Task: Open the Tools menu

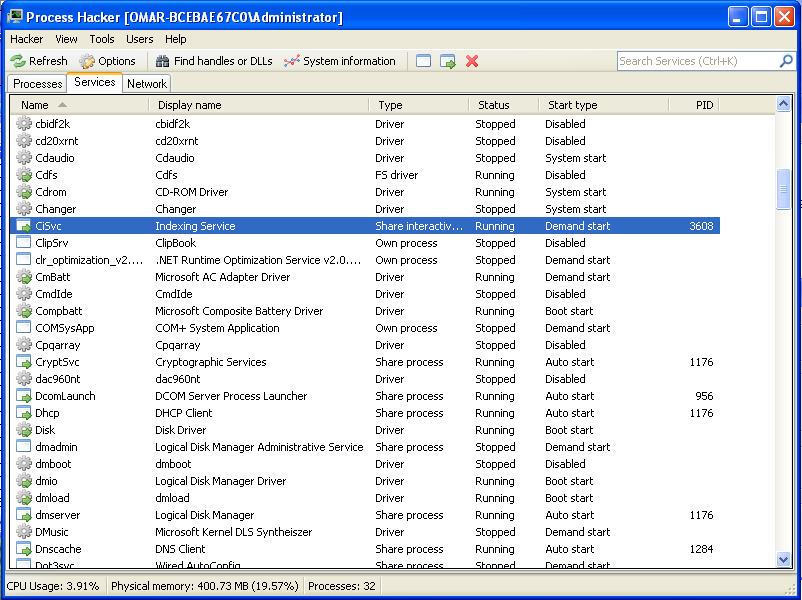Action: [101, 39]
